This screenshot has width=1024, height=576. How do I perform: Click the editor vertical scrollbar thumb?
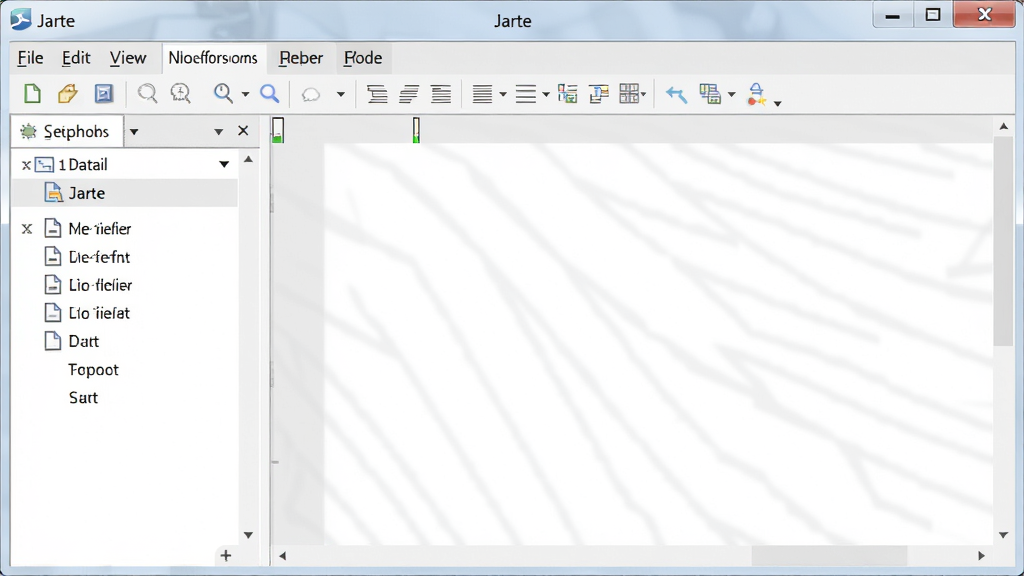coord(1003,242)
